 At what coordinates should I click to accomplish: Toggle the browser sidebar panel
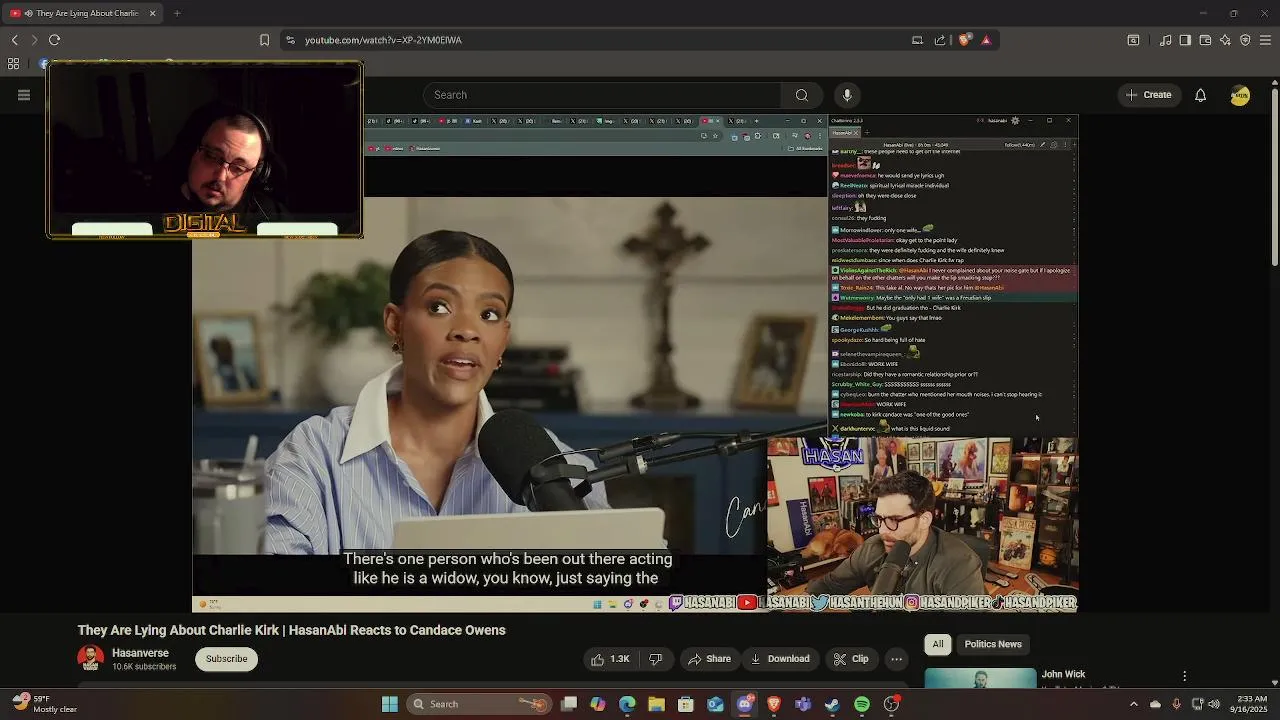point(1185,40)
